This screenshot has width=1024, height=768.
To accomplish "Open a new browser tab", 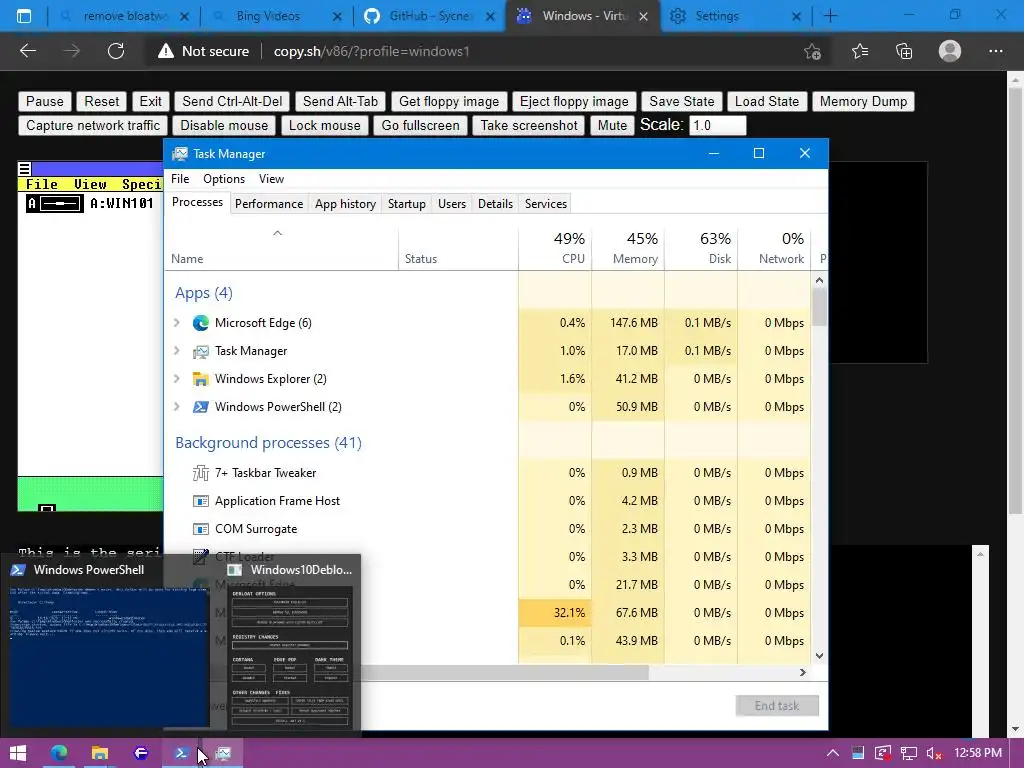I will click(830, 16).
